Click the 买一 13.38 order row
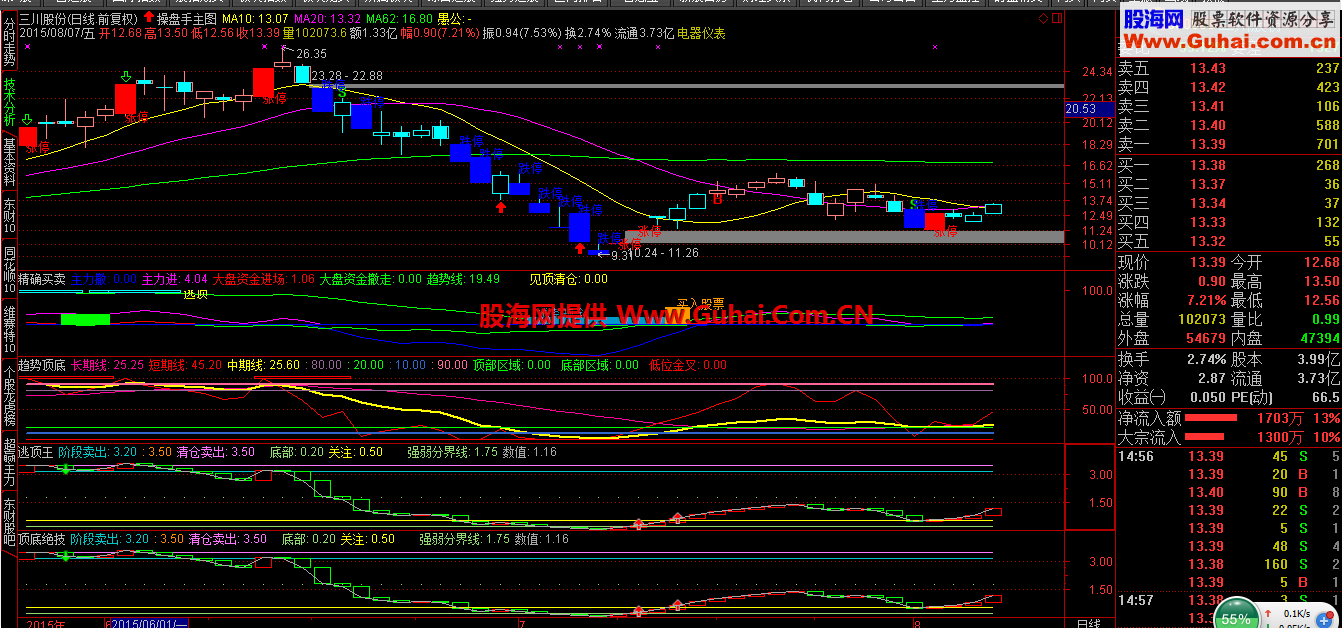 click(1228, 165)
